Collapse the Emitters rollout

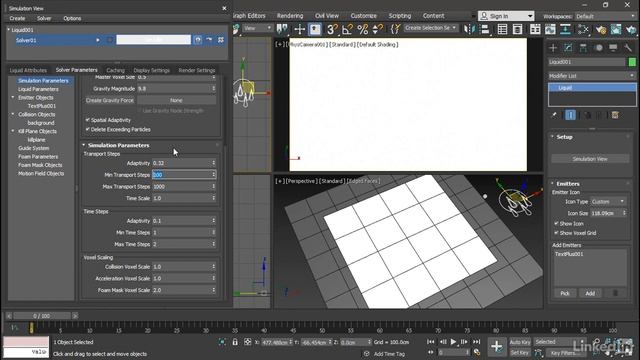pyautogui.click(x=552, y=184)
